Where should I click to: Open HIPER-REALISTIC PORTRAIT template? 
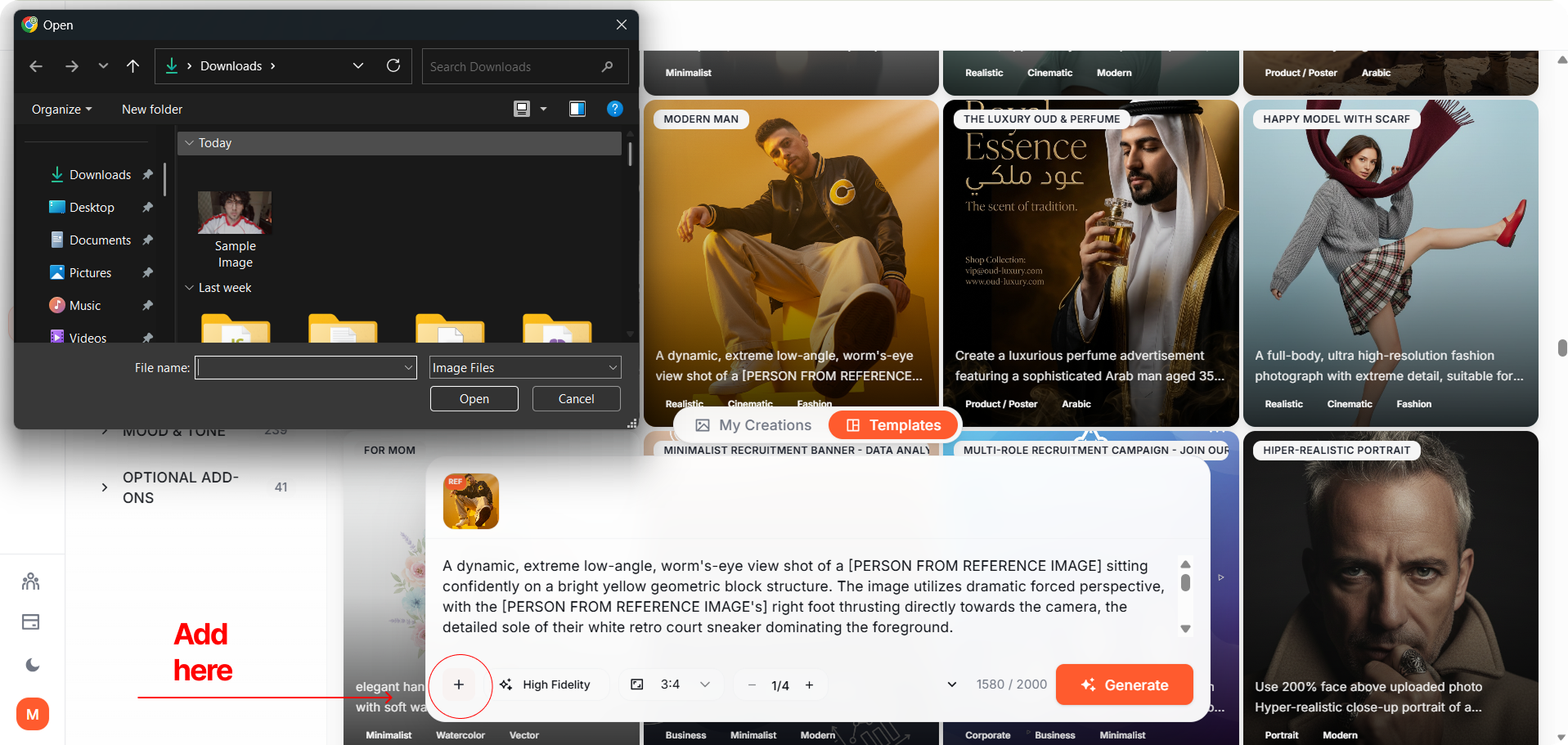pyautogui.click(x=1391, y=587)
